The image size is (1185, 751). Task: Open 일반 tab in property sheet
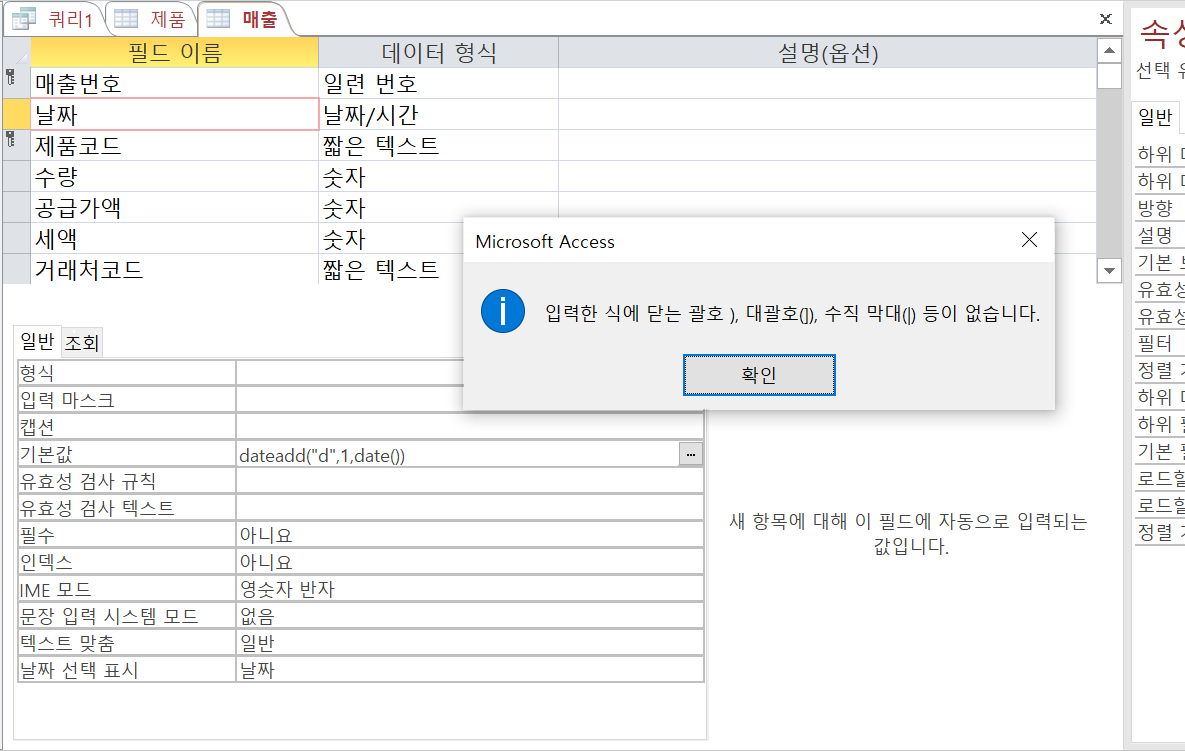(x=1155, y=118)
